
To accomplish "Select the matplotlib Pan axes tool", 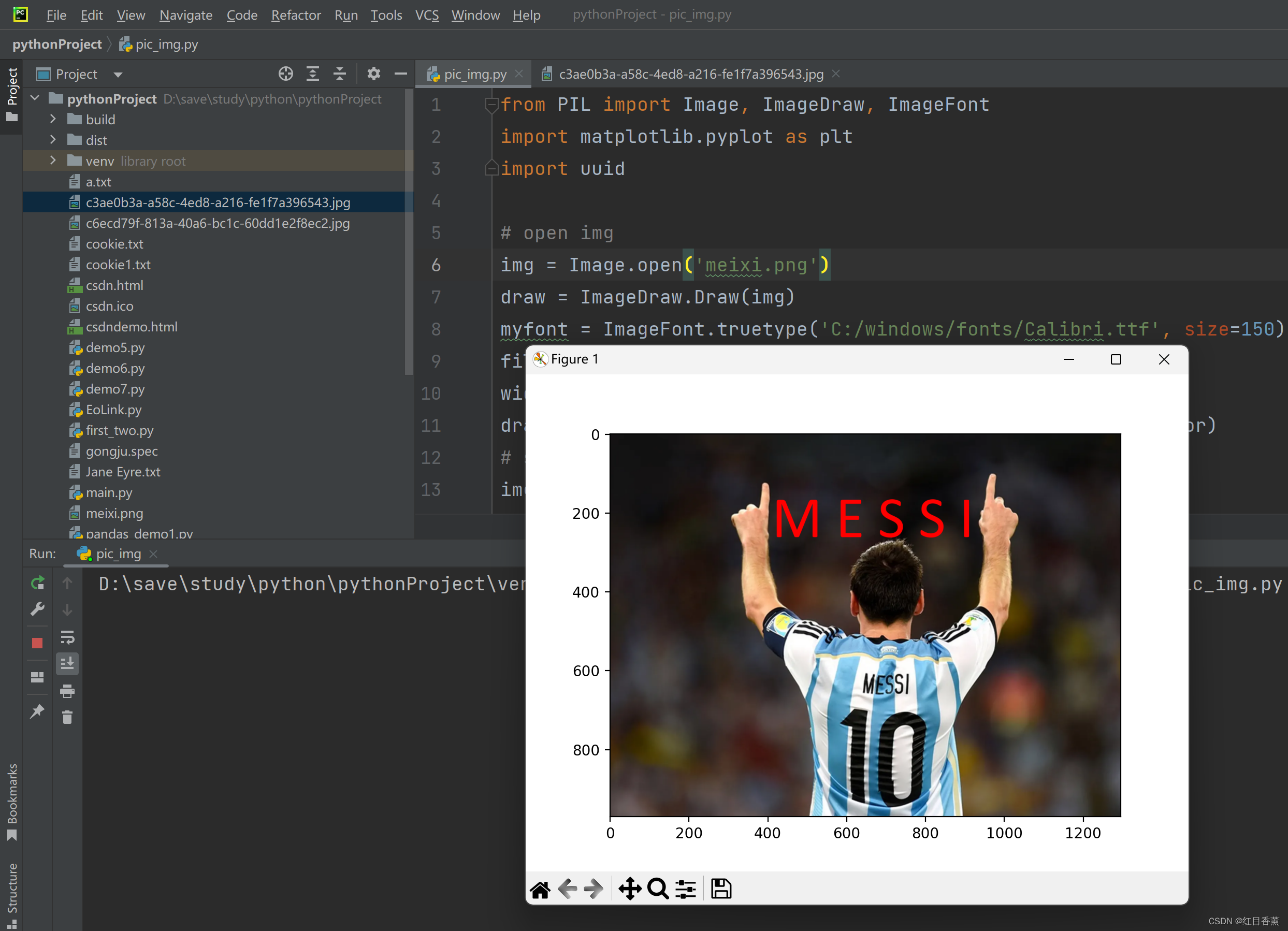I will click(x=630, y=889).
